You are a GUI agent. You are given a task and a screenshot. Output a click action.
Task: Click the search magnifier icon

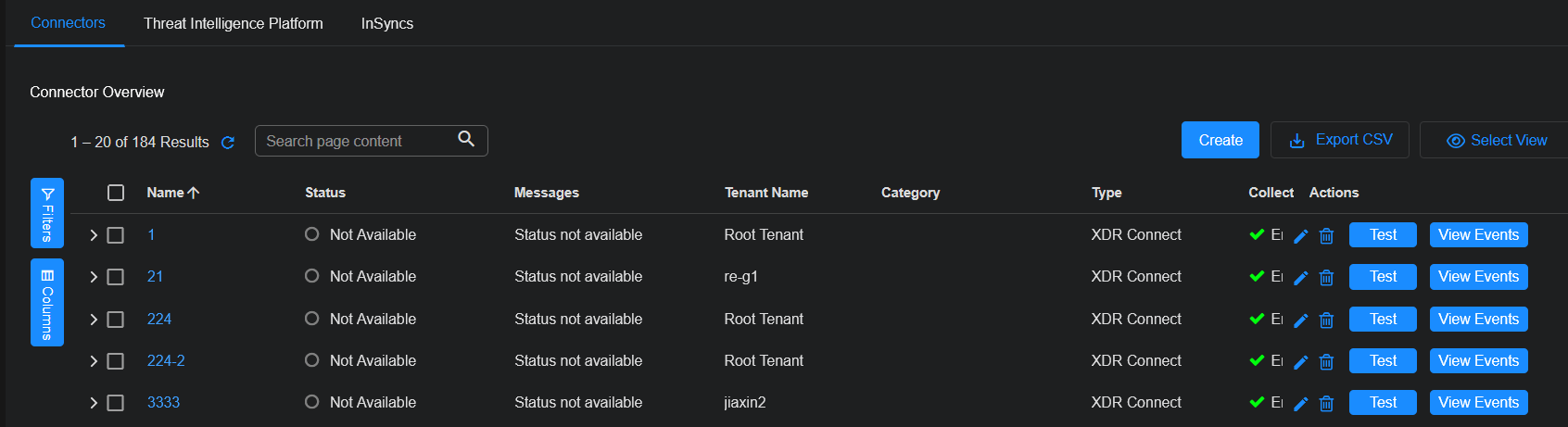pos(466,139)
